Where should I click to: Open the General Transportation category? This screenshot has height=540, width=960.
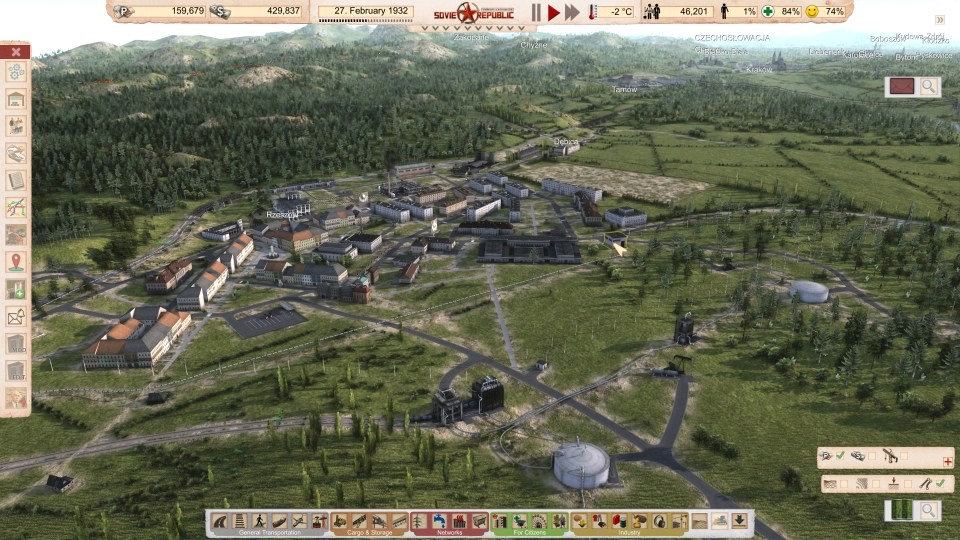(270, 533)
